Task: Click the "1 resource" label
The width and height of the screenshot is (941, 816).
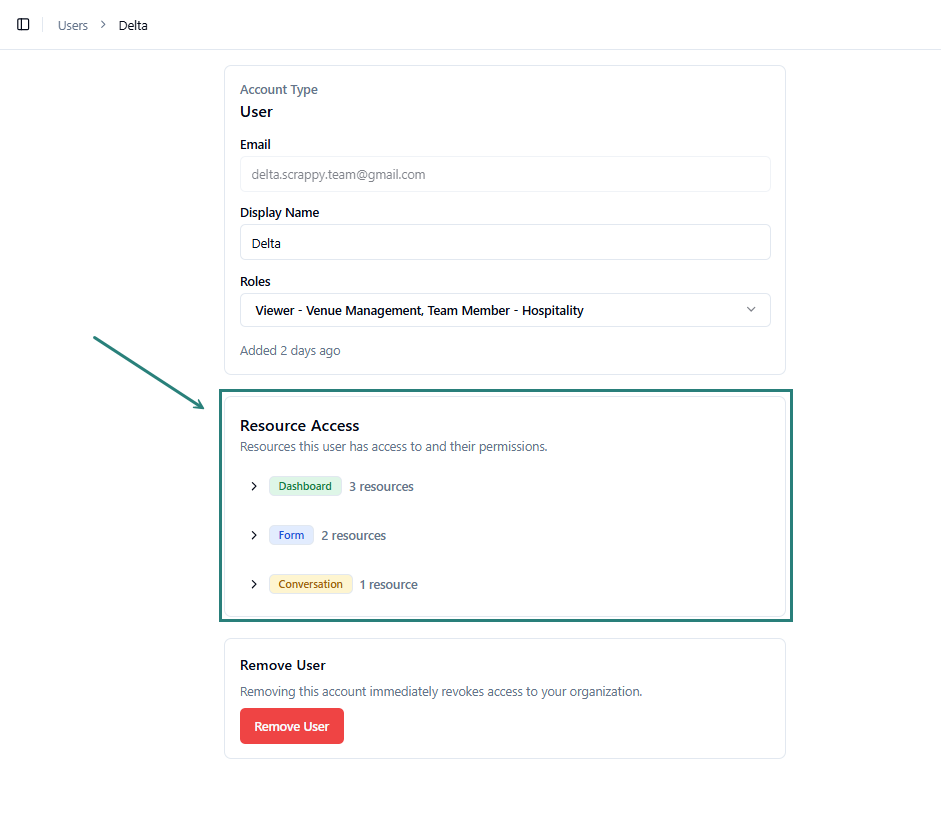Action: (388, 585)
